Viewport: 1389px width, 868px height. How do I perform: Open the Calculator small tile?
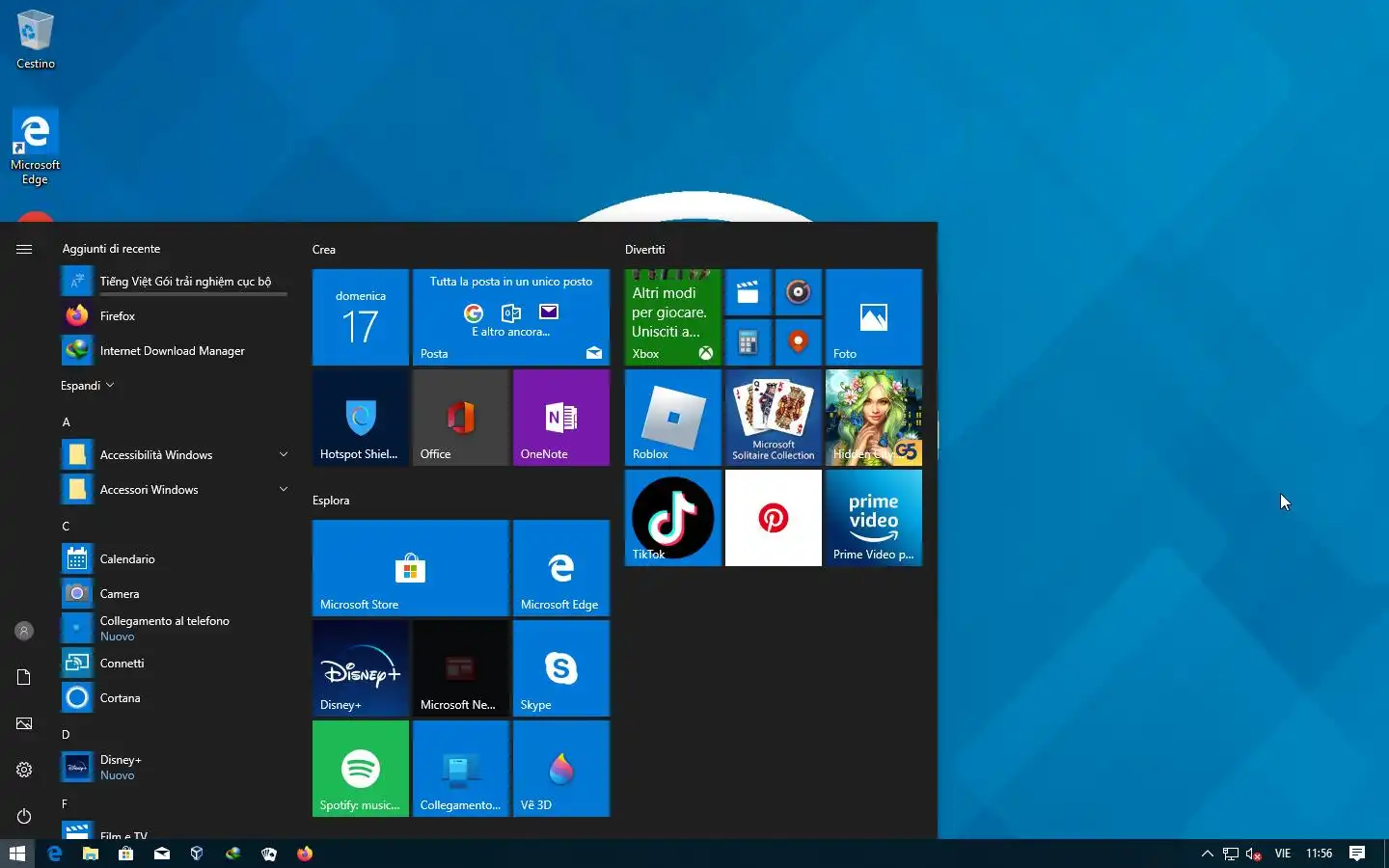coord(749,342)
